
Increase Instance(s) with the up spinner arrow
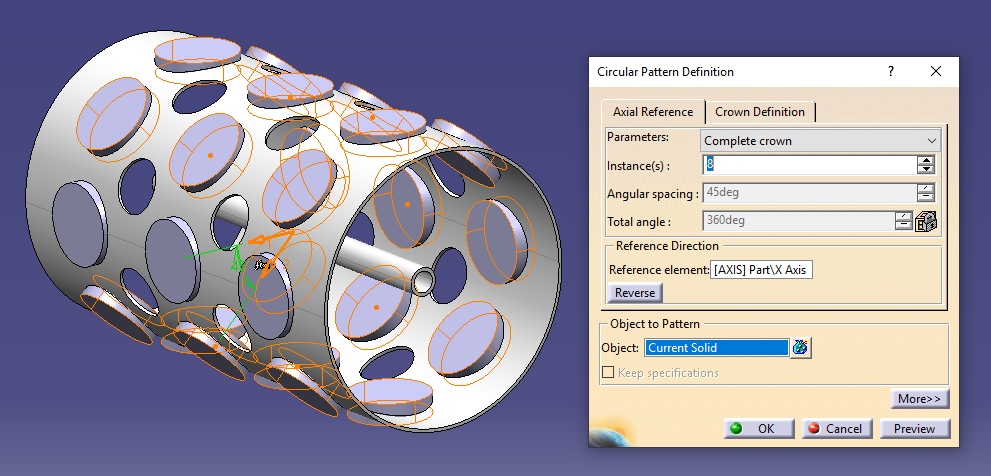pos(926,161)
